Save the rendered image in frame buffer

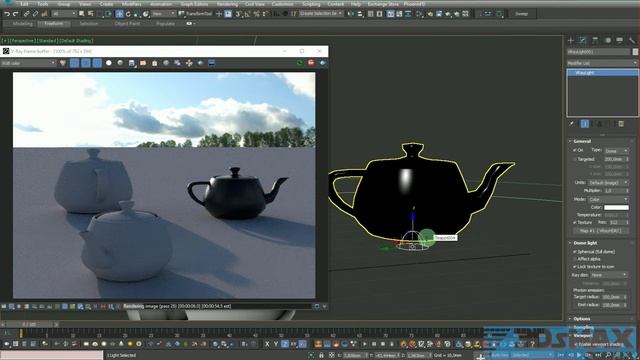[131, 63]
